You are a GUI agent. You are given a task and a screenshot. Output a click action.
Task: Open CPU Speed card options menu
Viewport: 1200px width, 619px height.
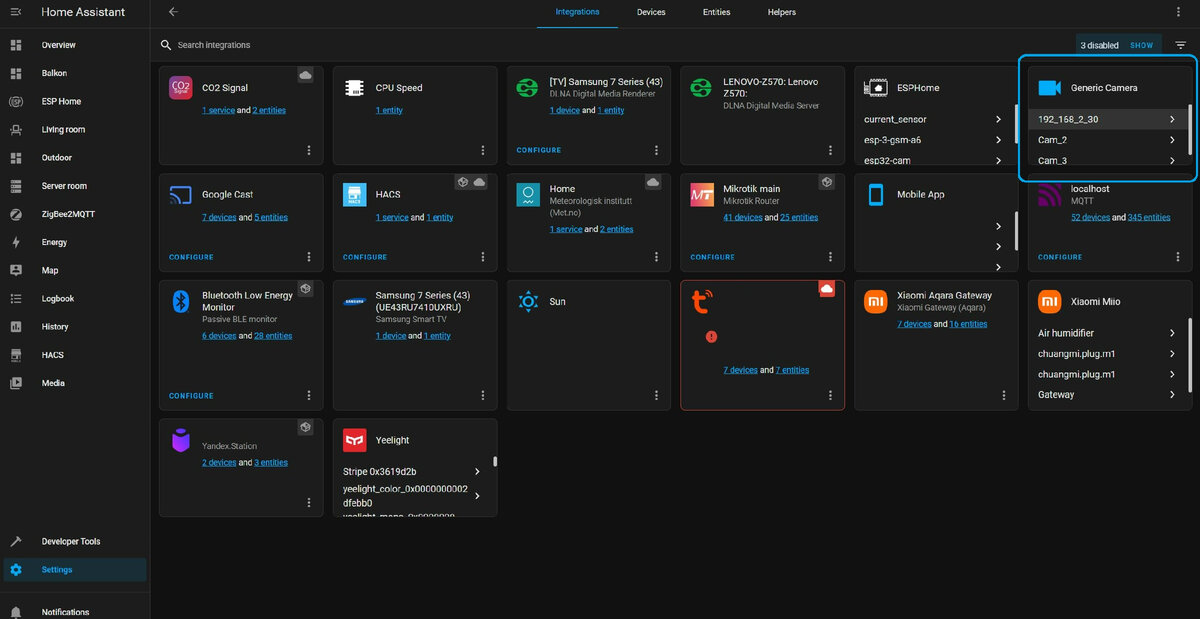pyautogui.click(x=482, y=150)
